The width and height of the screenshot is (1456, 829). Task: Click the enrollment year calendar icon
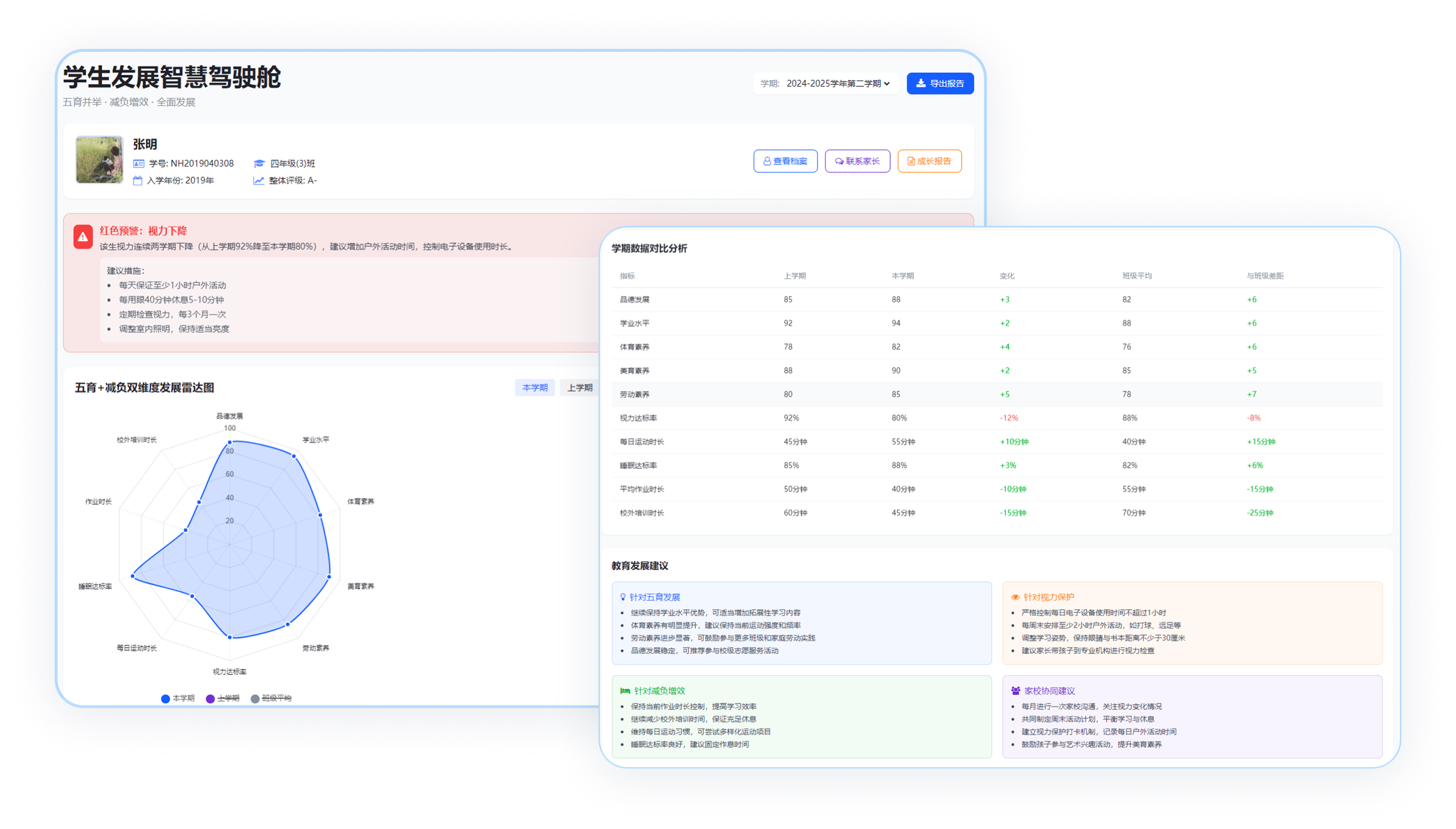pyautogui.click(x=138, y=180)
